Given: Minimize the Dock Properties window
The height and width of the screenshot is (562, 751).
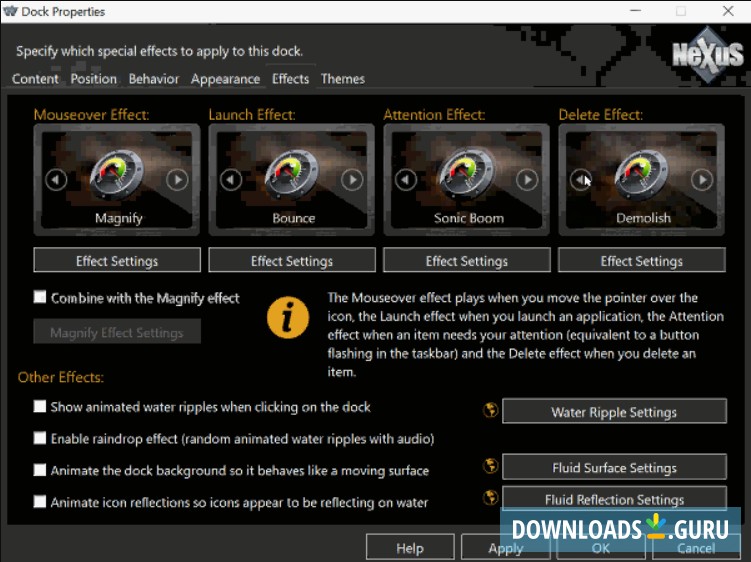Looking at the screenshot, I should pos(636,11).
